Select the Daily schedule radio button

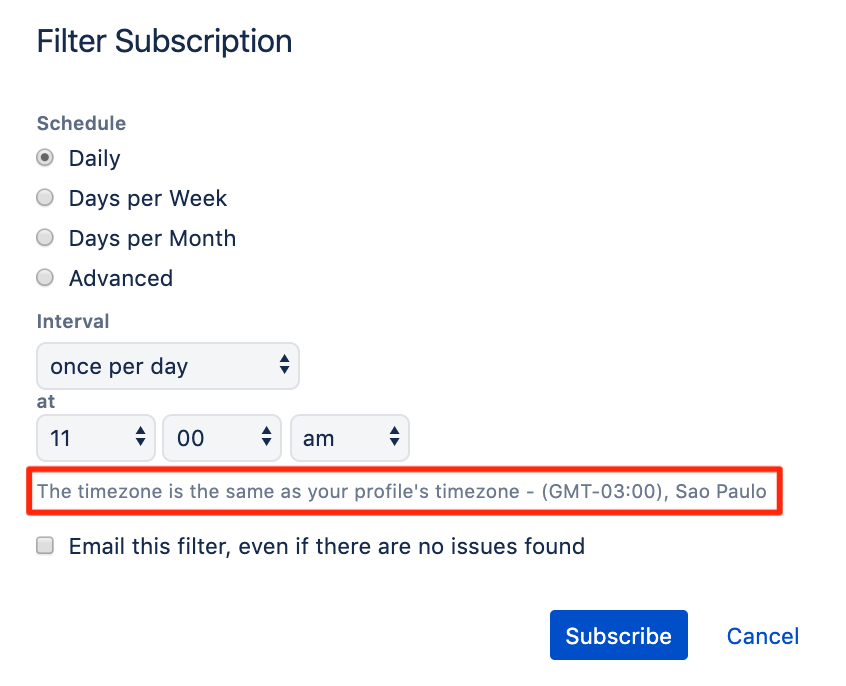pyautogui.click(x=45, y=158)
